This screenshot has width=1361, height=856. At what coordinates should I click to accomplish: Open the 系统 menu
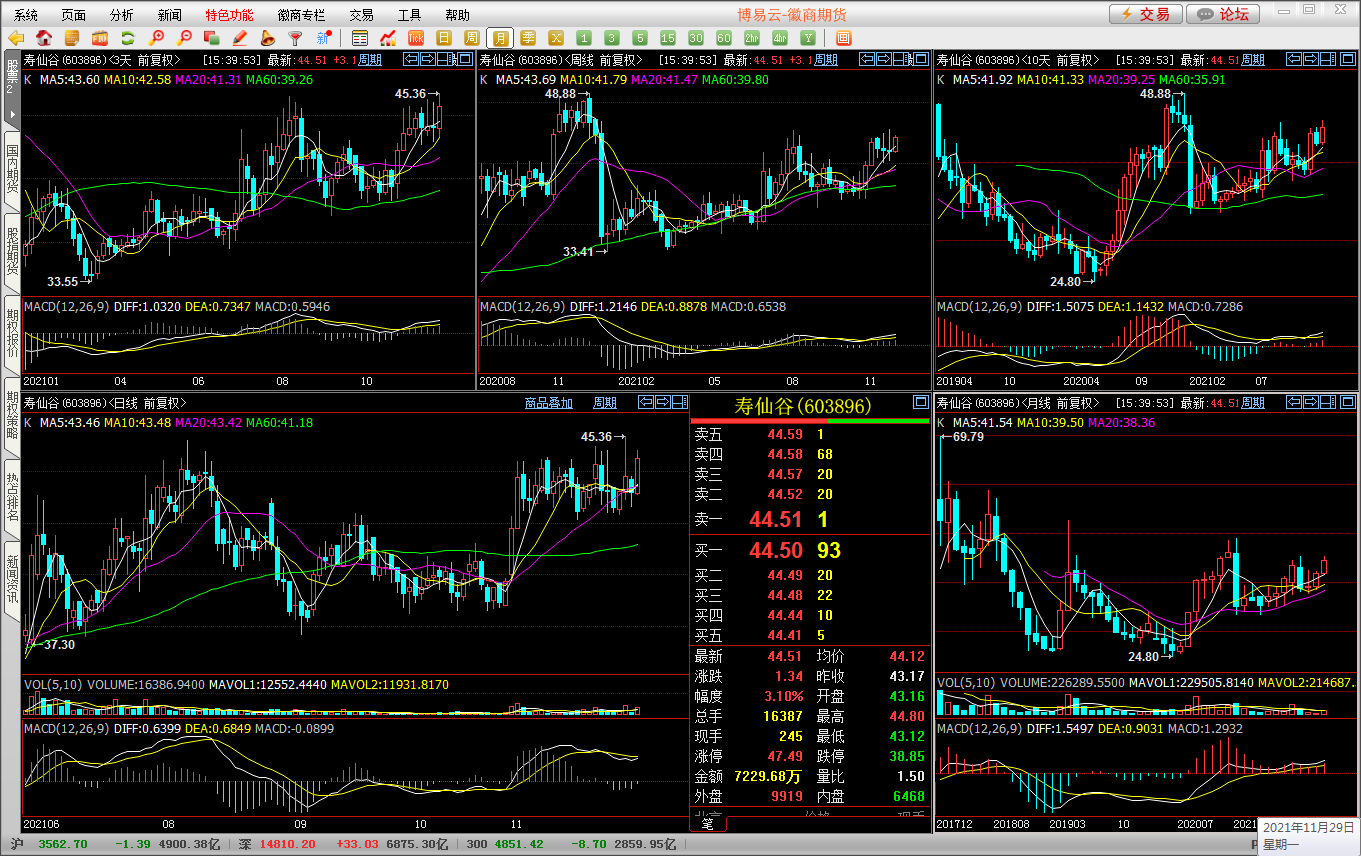point(26,15)
